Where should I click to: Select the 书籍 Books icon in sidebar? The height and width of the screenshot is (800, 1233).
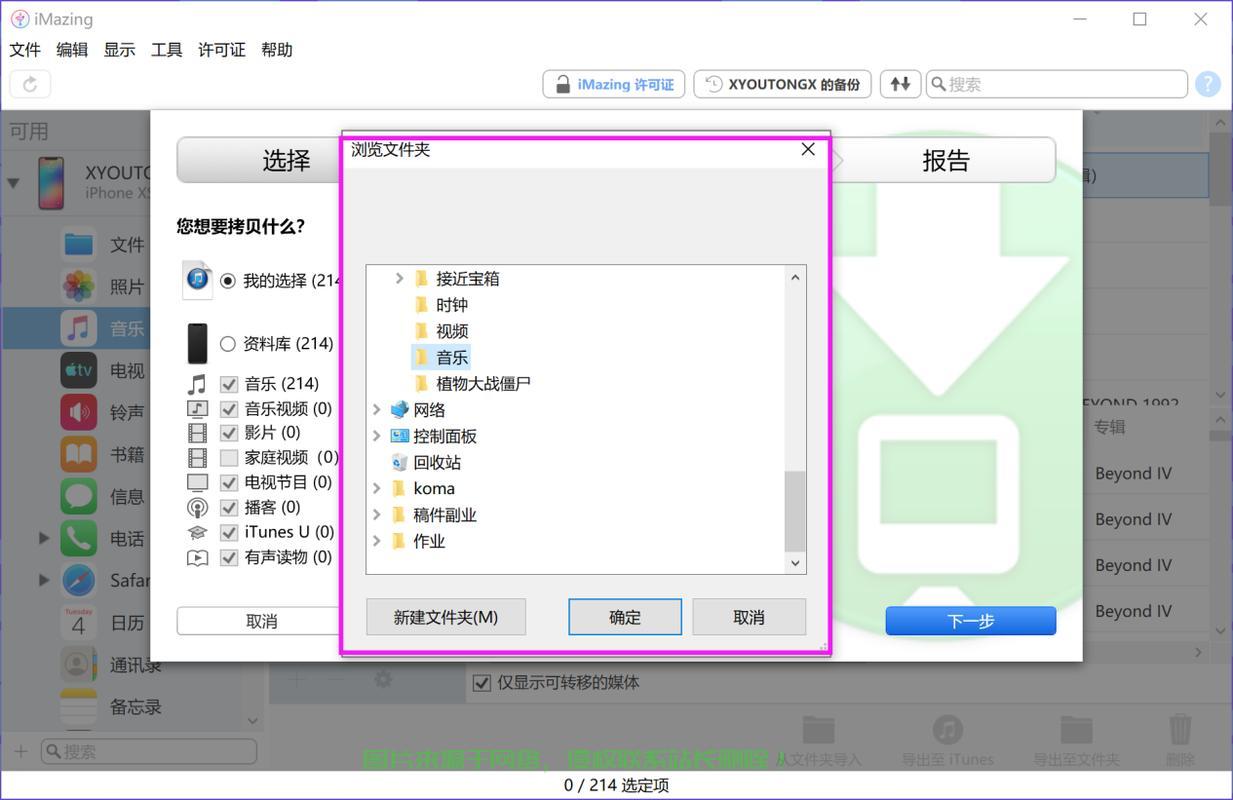tap(78, 454)
